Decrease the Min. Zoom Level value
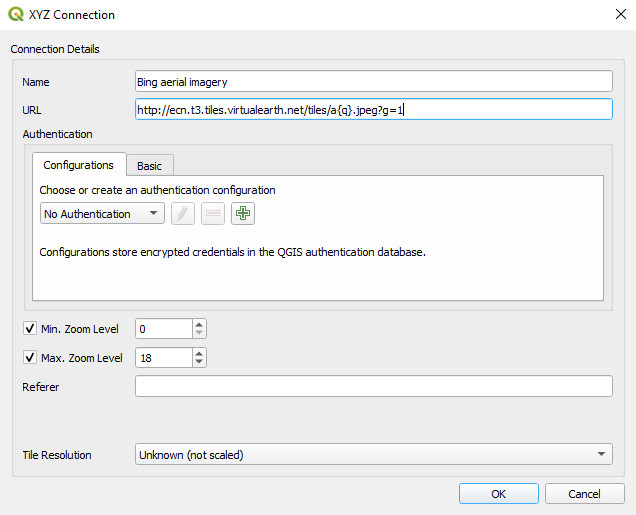This screenshot has width=636, height=515. coord(199,333)
